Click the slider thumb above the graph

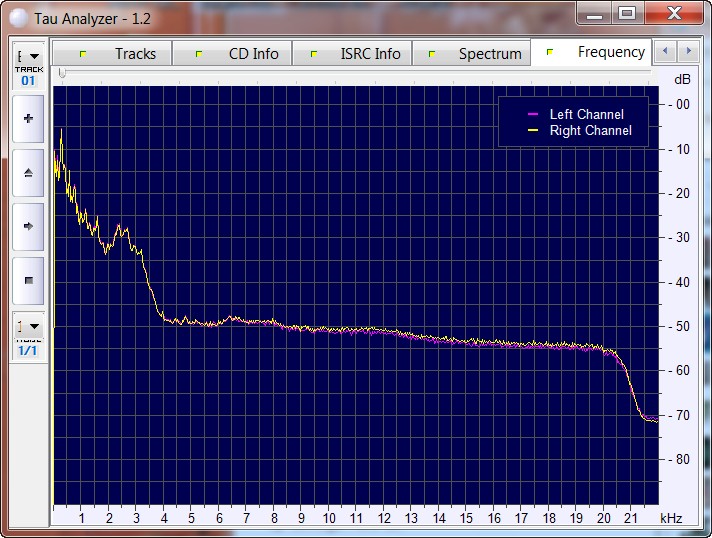(62, 73)
